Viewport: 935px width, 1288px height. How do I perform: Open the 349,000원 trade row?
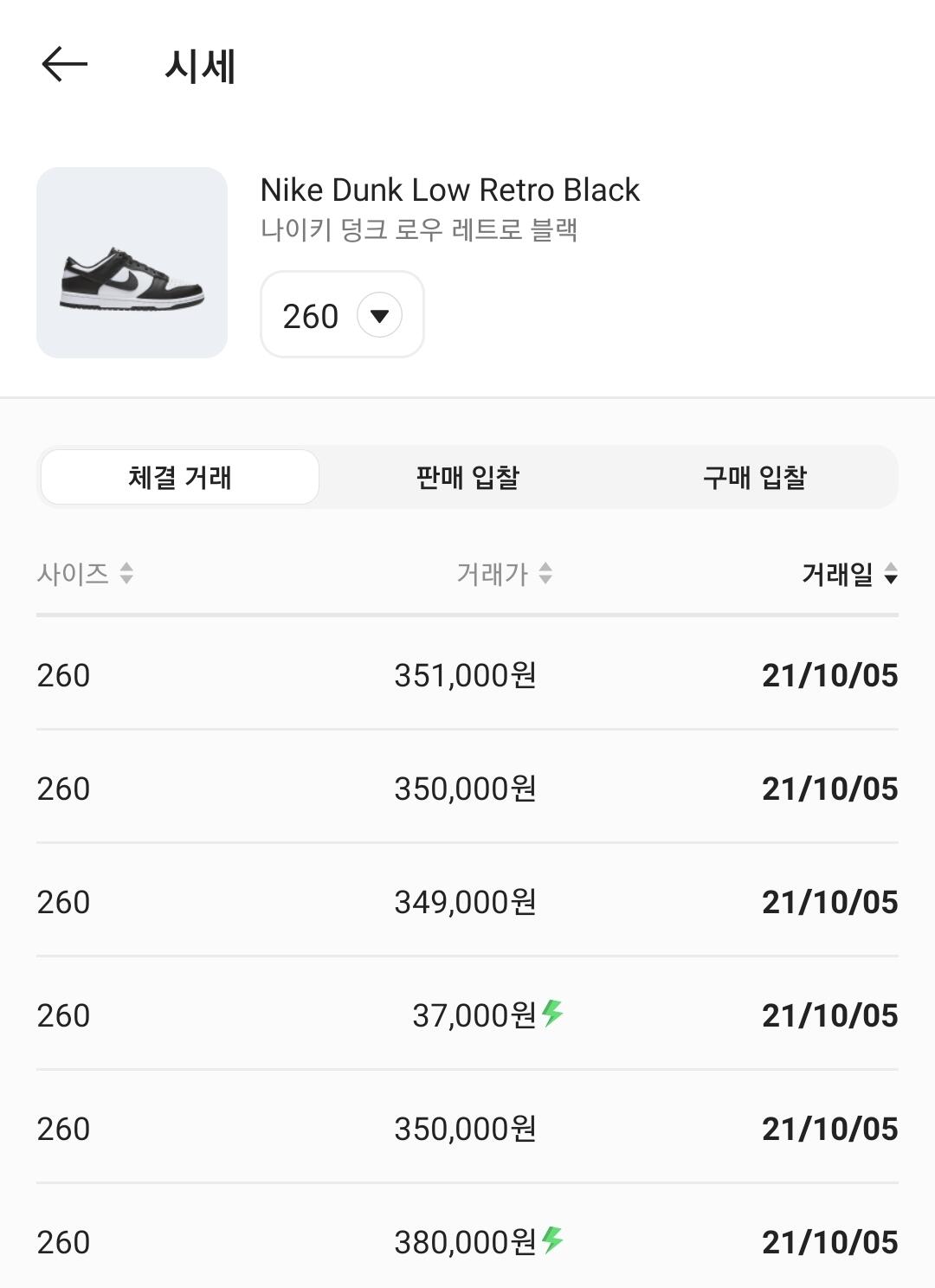(466, 902)
